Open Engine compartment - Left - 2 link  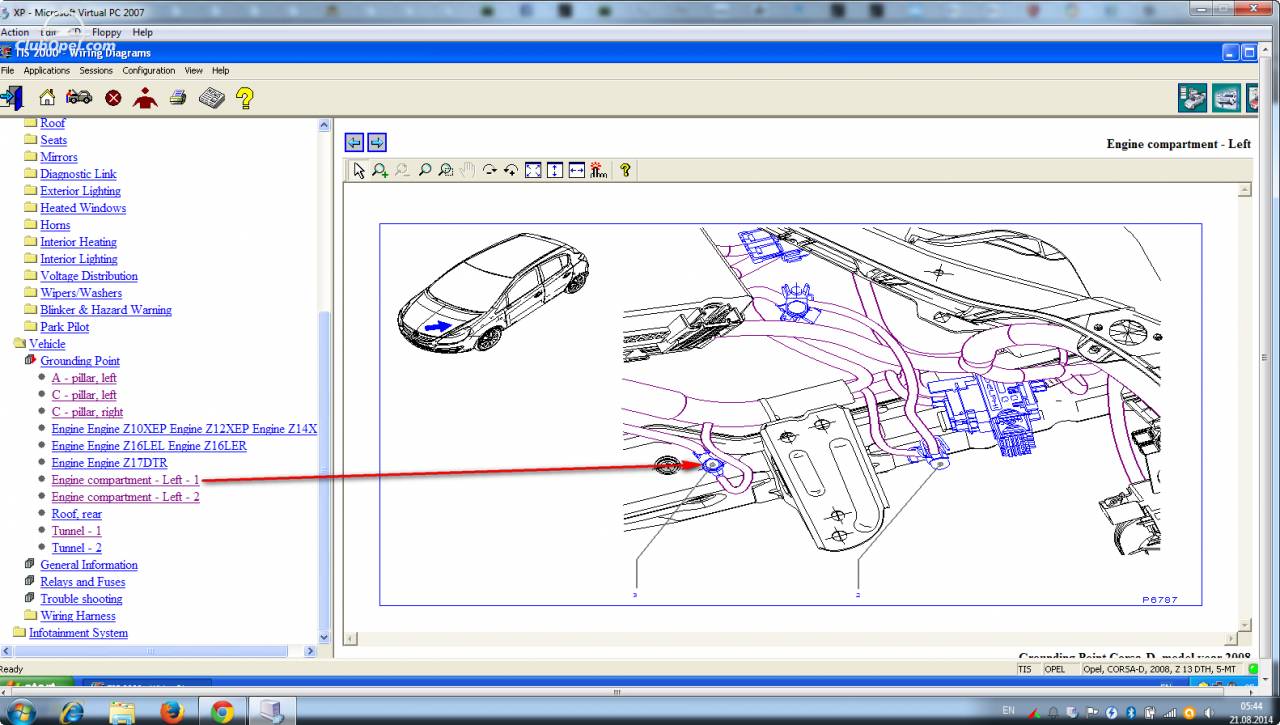125,497
